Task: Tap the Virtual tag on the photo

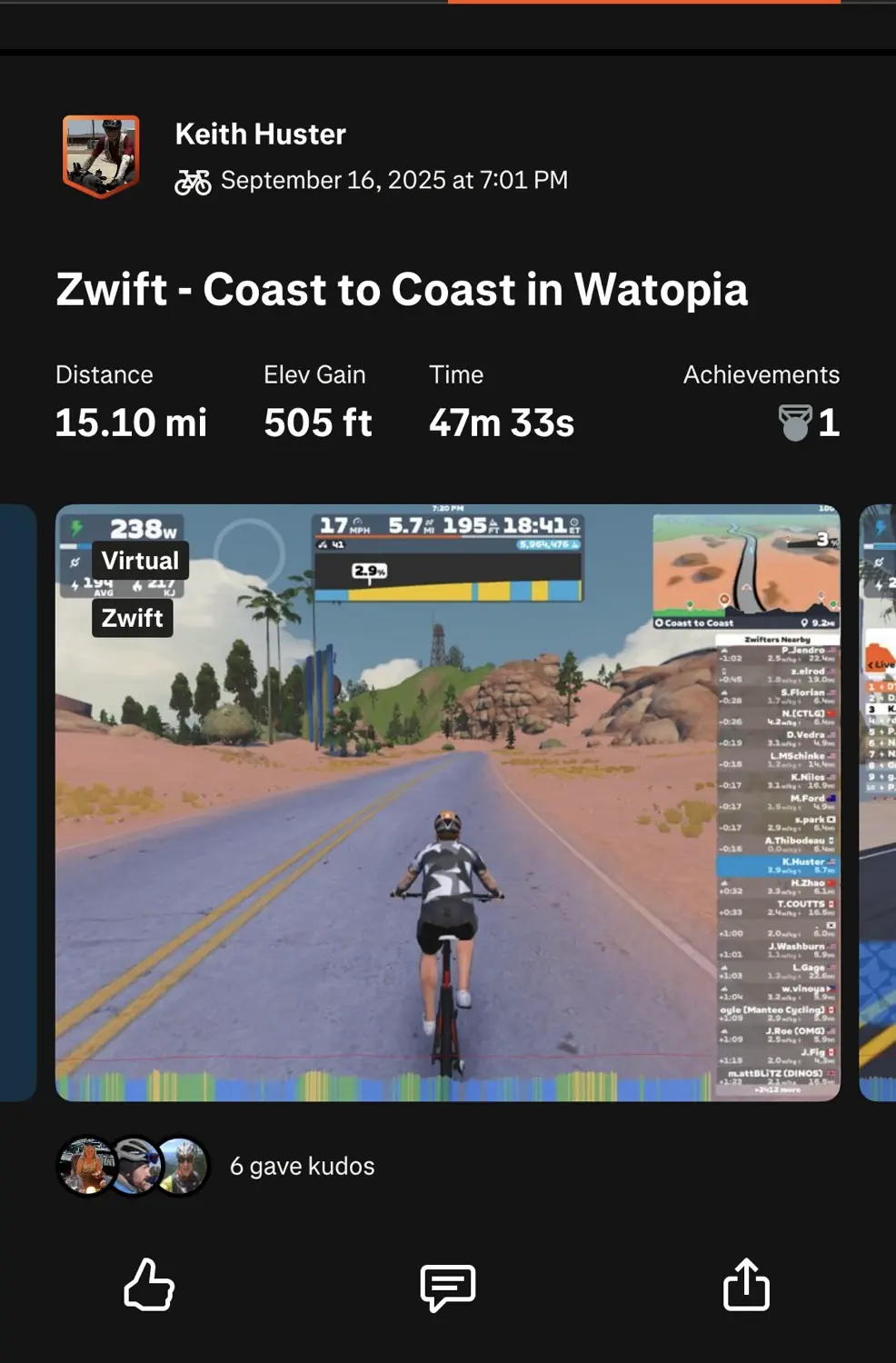Action: [141, 561]
